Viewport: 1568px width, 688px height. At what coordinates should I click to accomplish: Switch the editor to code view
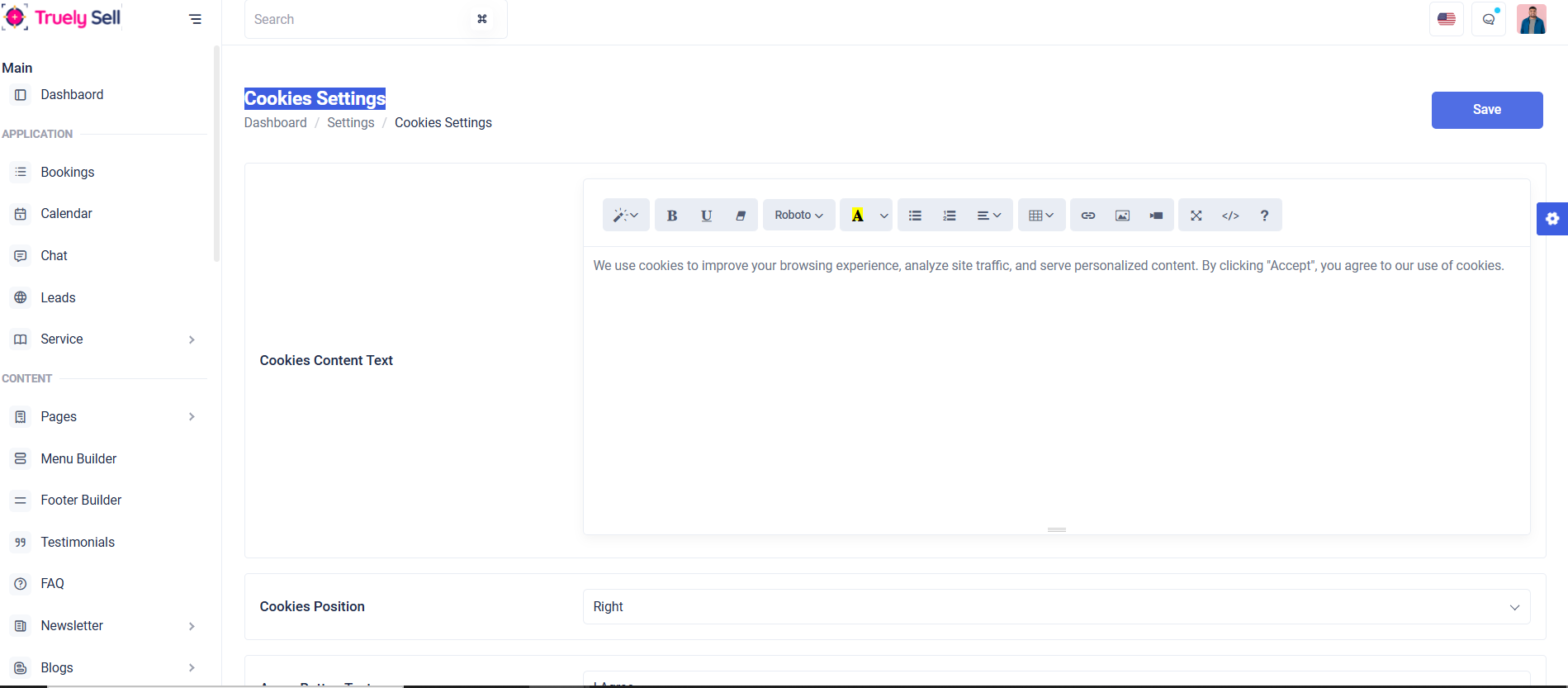click(x=1230, y=216)
